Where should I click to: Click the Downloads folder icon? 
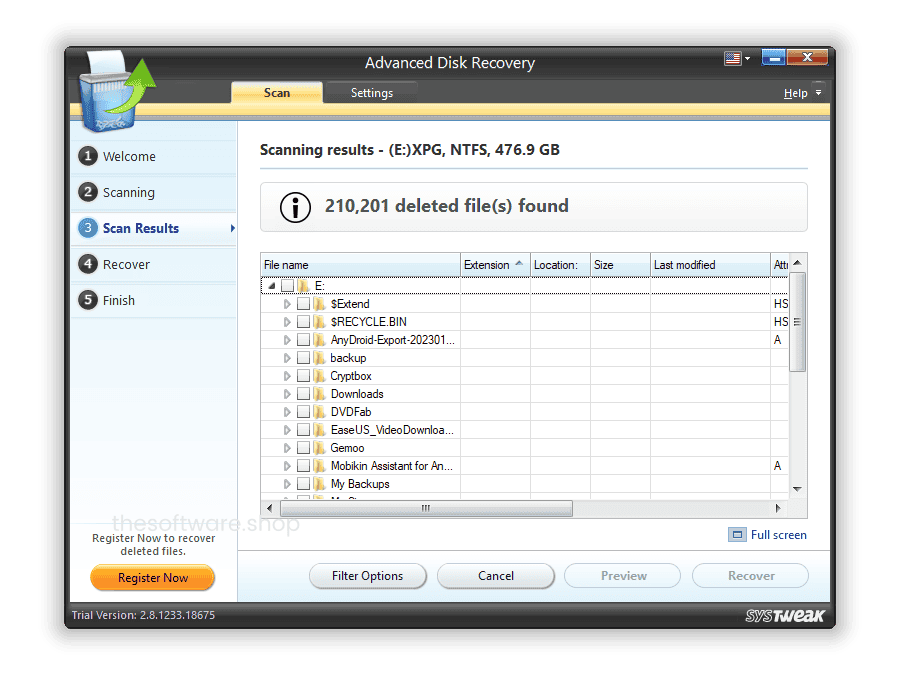[319, 394]
